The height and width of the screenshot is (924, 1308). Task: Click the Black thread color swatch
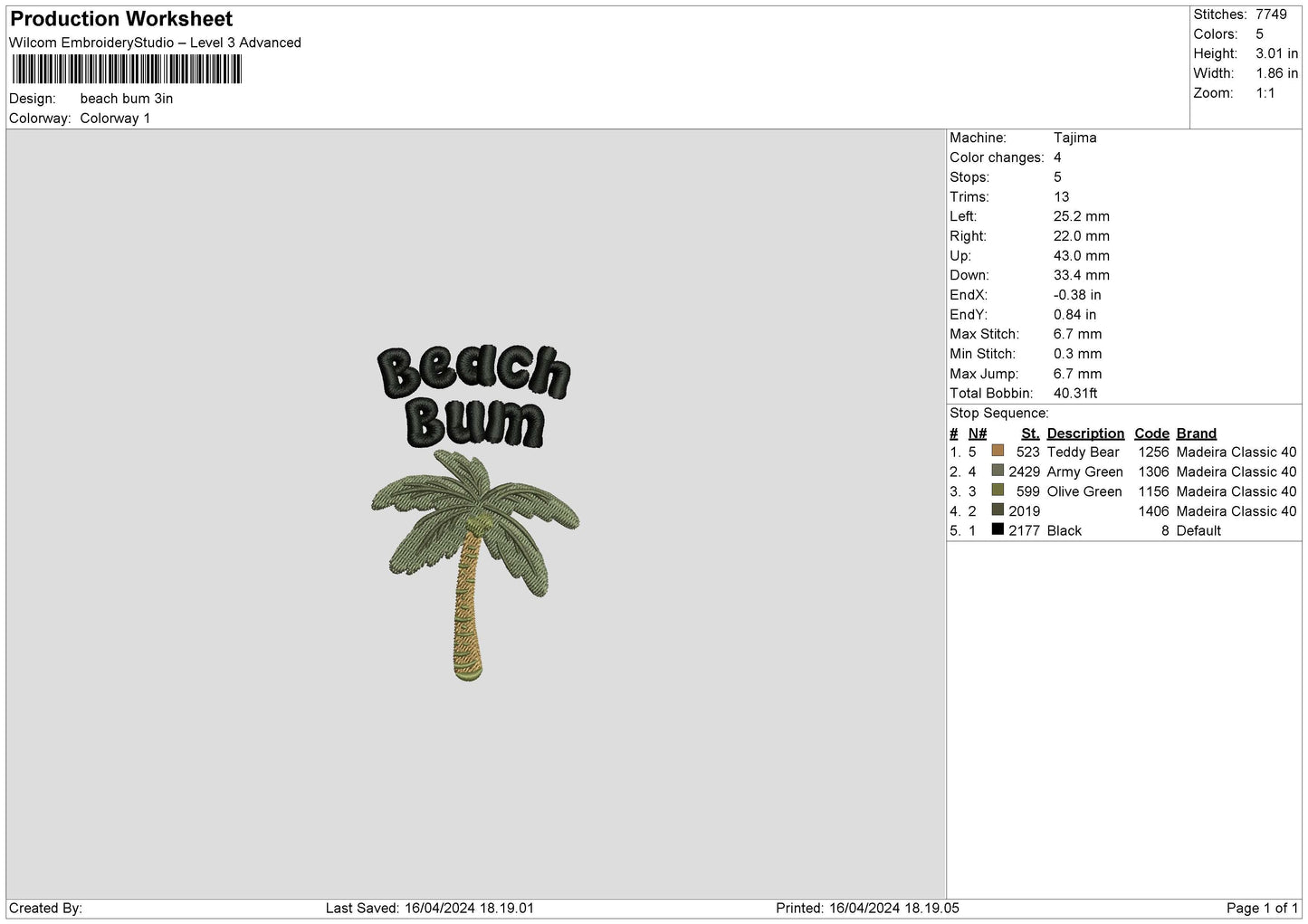[x=998, y=529]
